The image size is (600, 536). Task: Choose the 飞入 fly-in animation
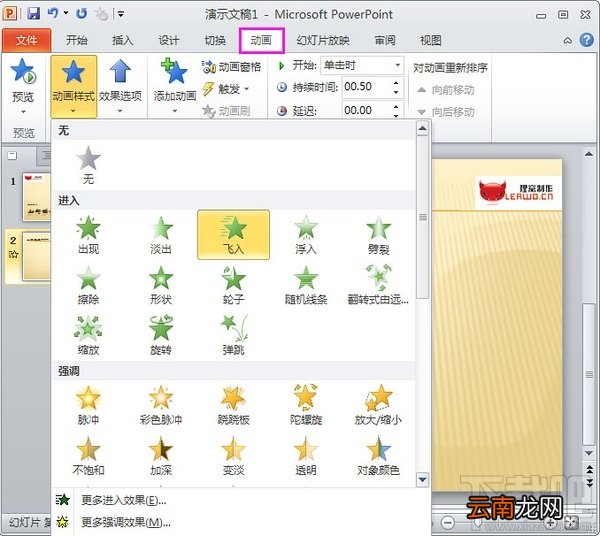pos(233,235)
